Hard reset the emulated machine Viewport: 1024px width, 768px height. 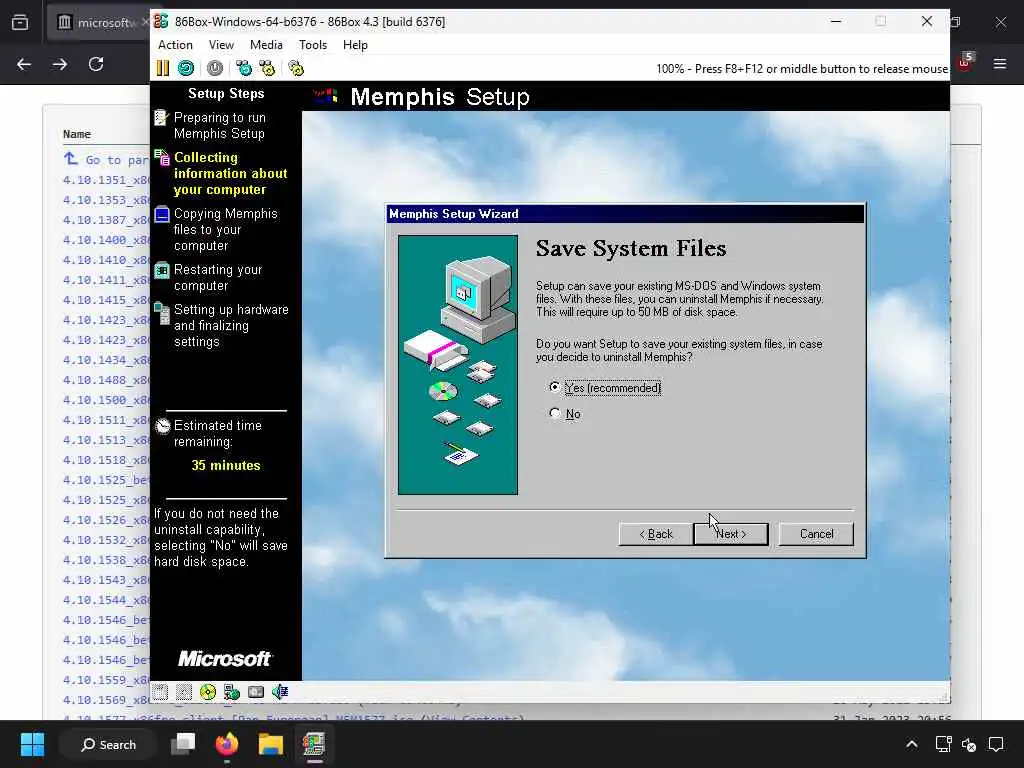(x=186, y=68)
